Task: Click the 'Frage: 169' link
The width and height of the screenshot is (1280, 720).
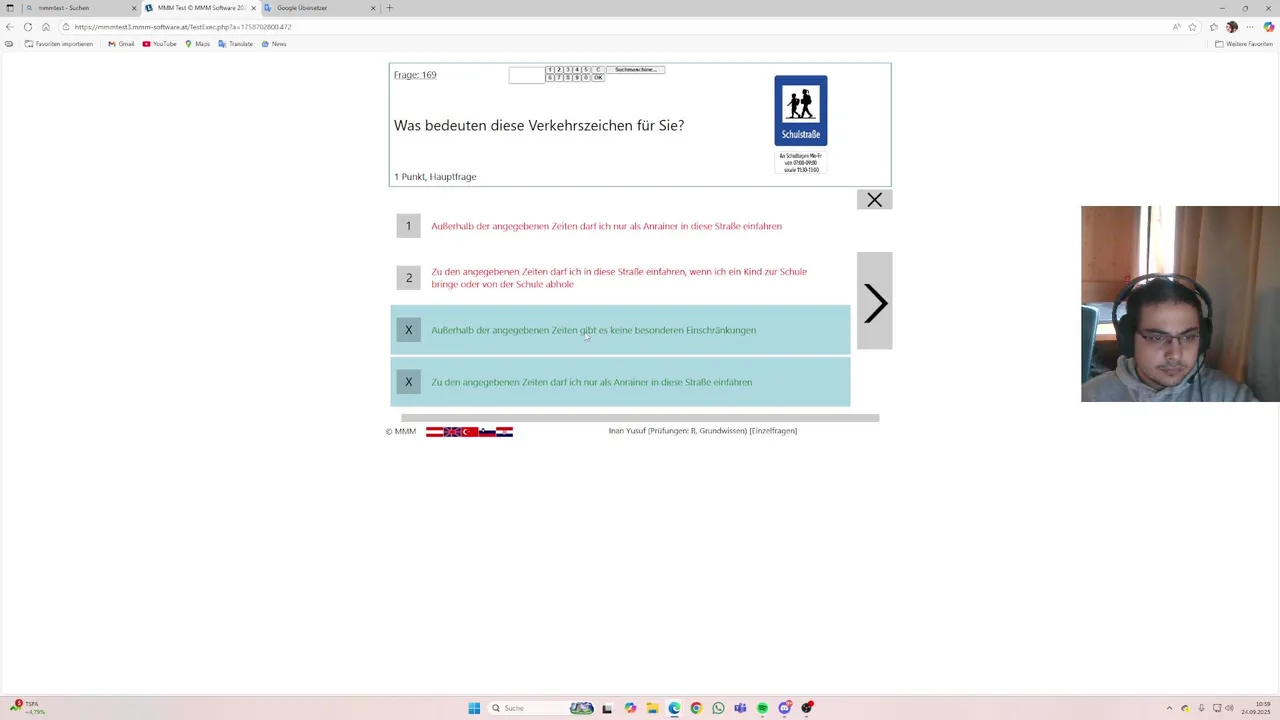Action: [x=415, y=75]
